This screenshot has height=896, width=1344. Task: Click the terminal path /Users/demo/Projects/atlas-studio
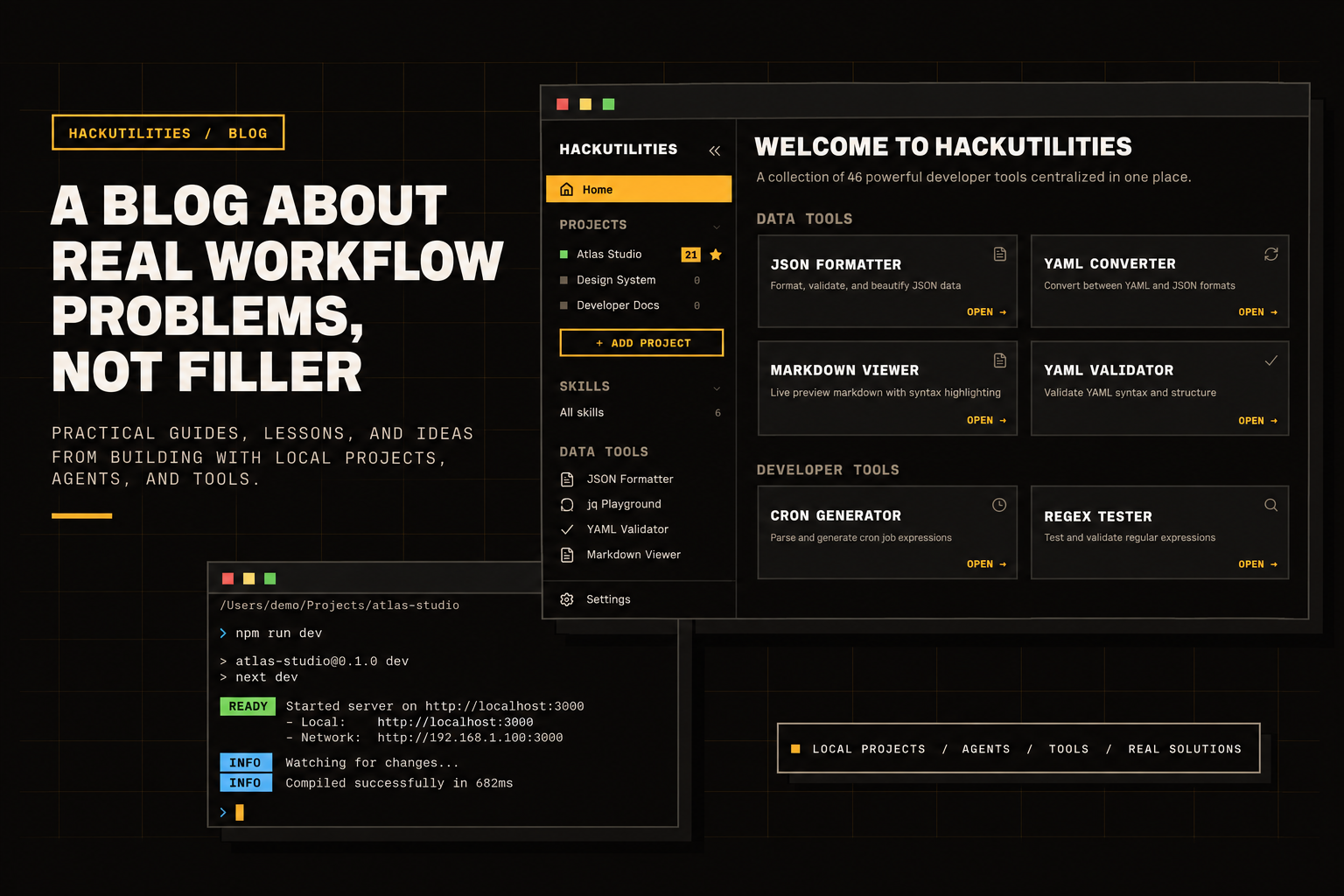(x=339, y=605)
